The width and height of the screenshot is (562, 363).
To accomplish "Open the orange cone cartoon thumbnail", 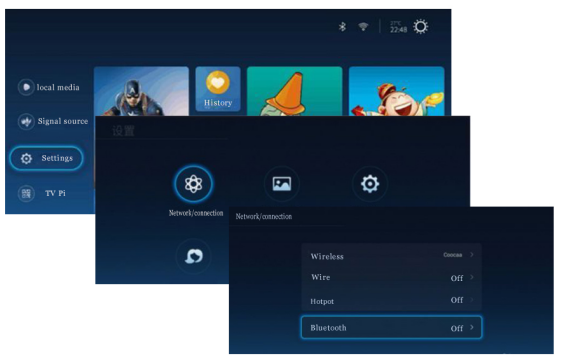I will coord(295,91).
